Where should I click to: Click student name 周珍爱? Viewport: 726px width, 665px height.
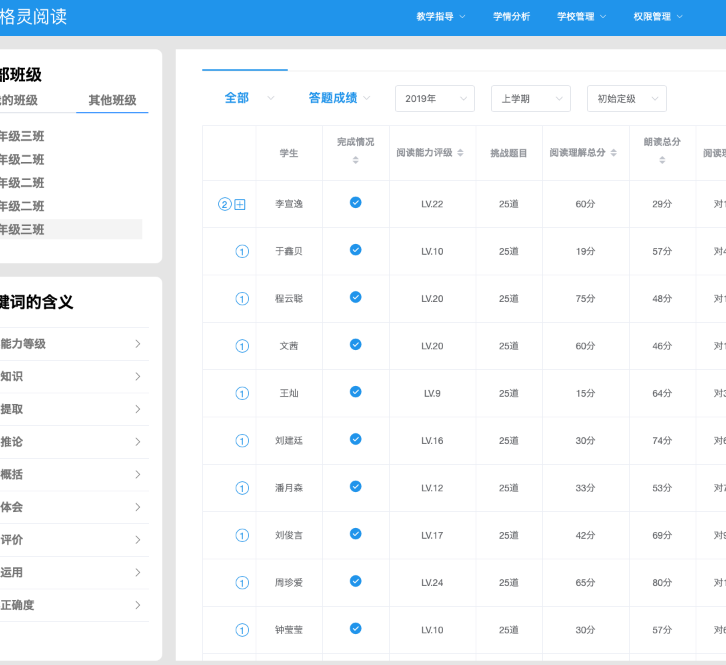289,583
